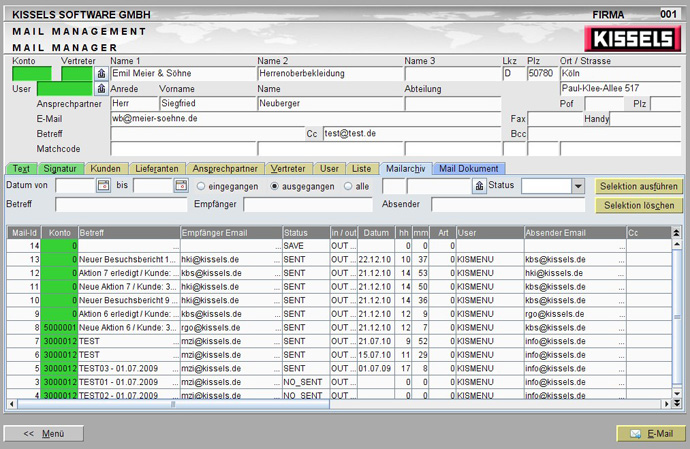
Task: Select row 'Neuer Besuchsbericht 1...' Mail-Id 13
Action: point(339,260)
